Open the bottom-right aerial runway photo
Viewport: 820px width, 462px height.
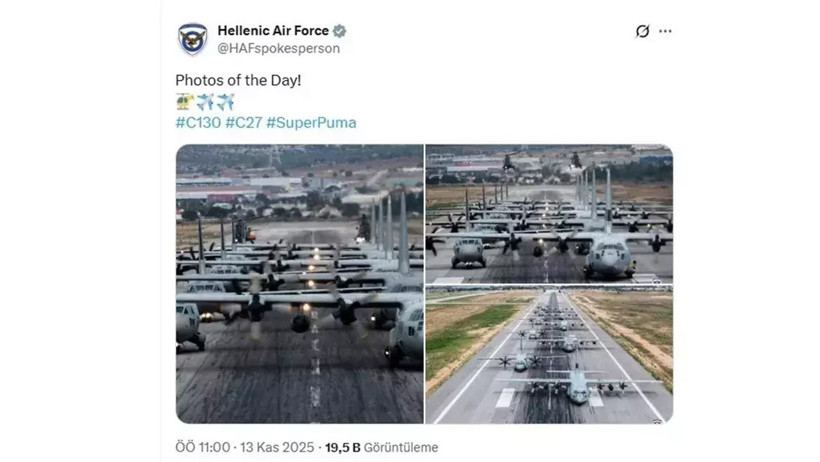pos(549,356)
